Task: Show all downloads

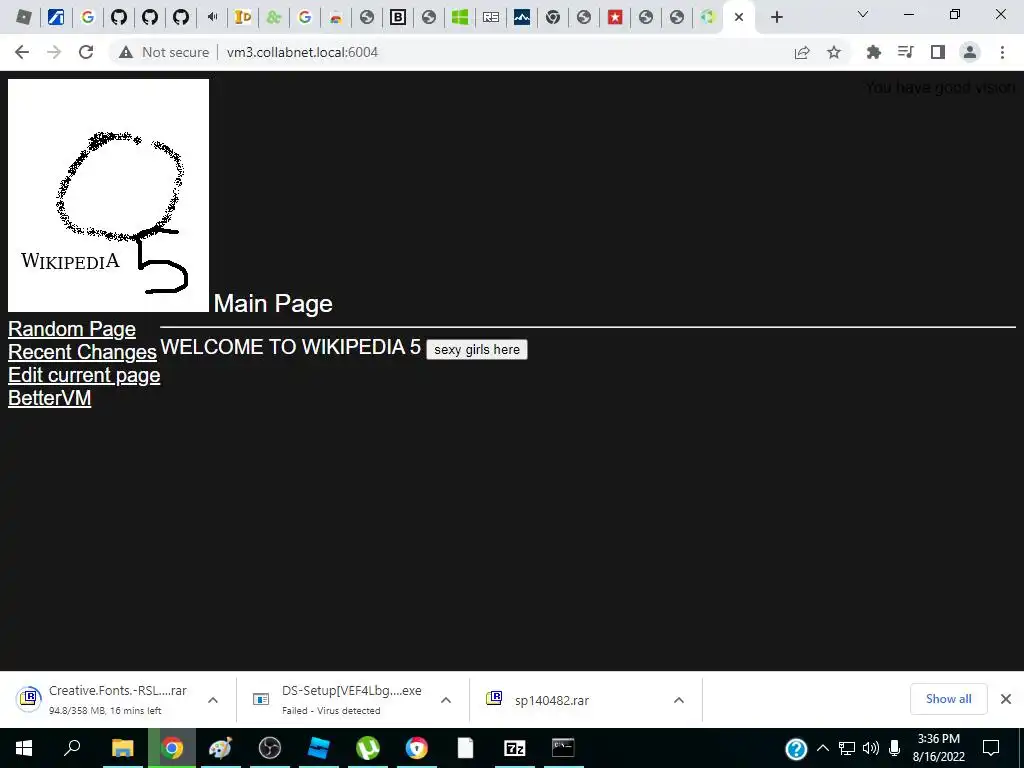Action: (x=948, y=699)
